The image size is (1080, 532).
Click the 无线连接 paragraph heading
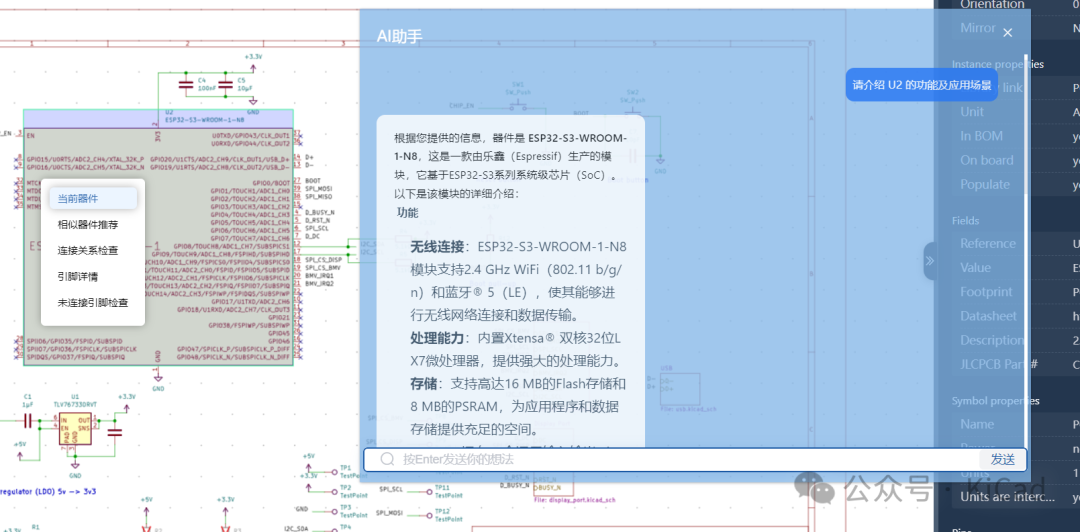click(437, 247)
